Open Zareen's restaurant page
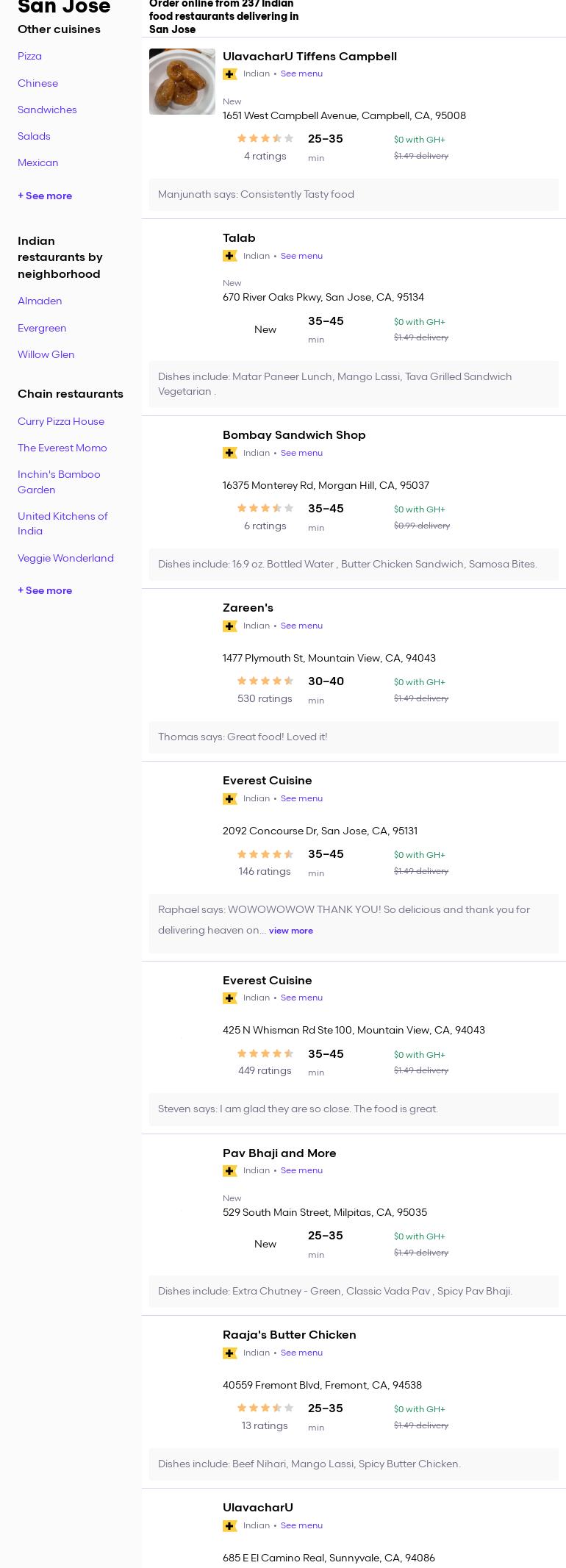566x1568 pixels. pos(248,608)
